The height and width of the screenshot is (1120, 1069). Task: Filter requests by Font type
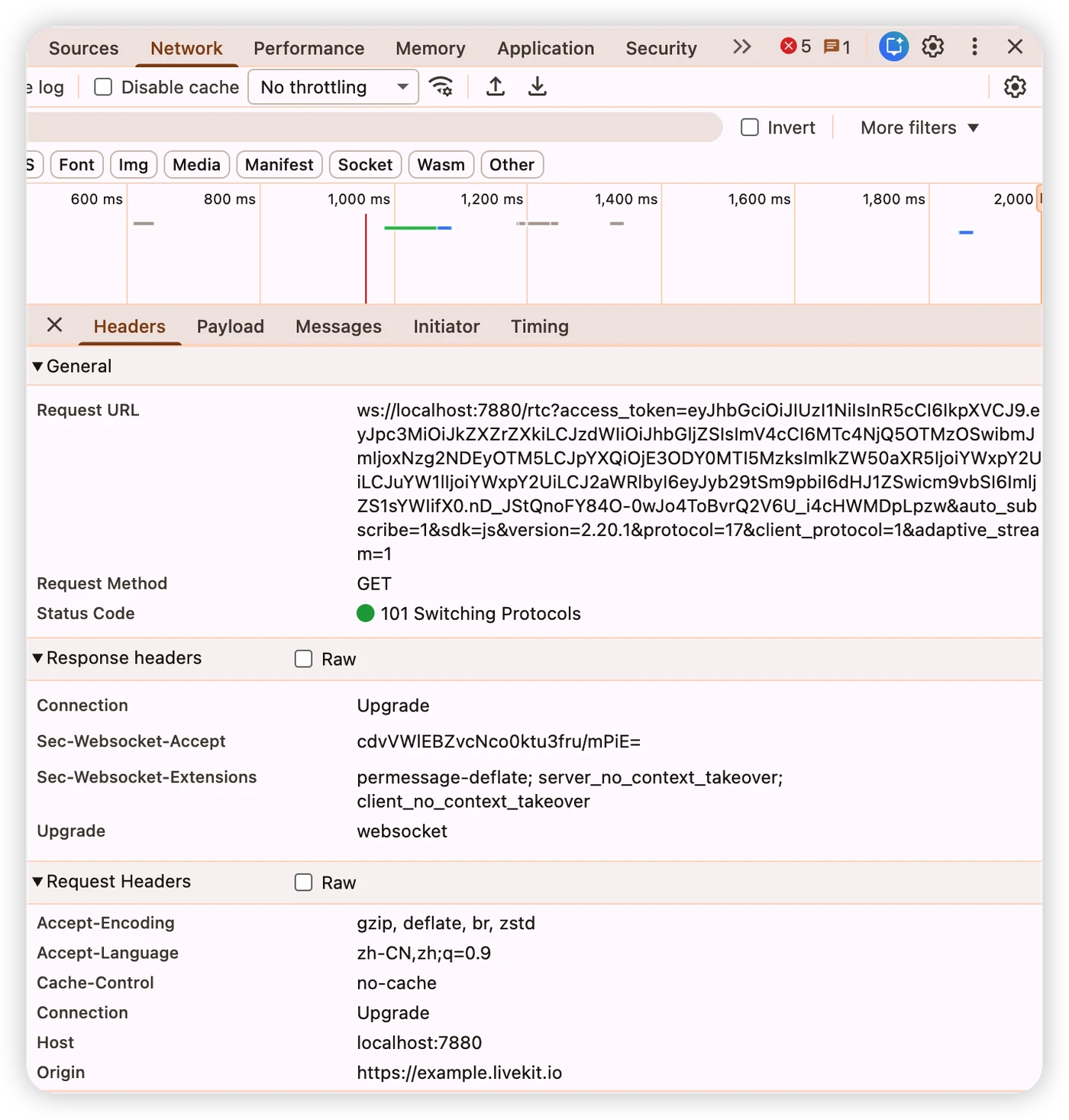click(x=76, y=165)
